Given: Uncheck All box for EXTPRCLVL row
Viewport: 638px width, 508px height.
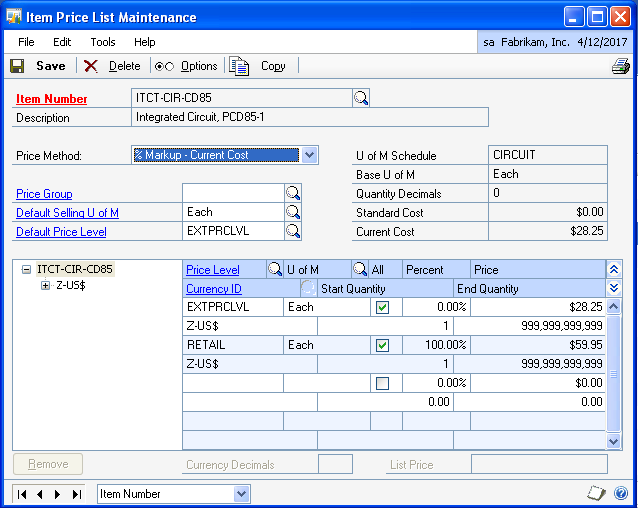Looking at the screenshot, I should click(382, 307).
